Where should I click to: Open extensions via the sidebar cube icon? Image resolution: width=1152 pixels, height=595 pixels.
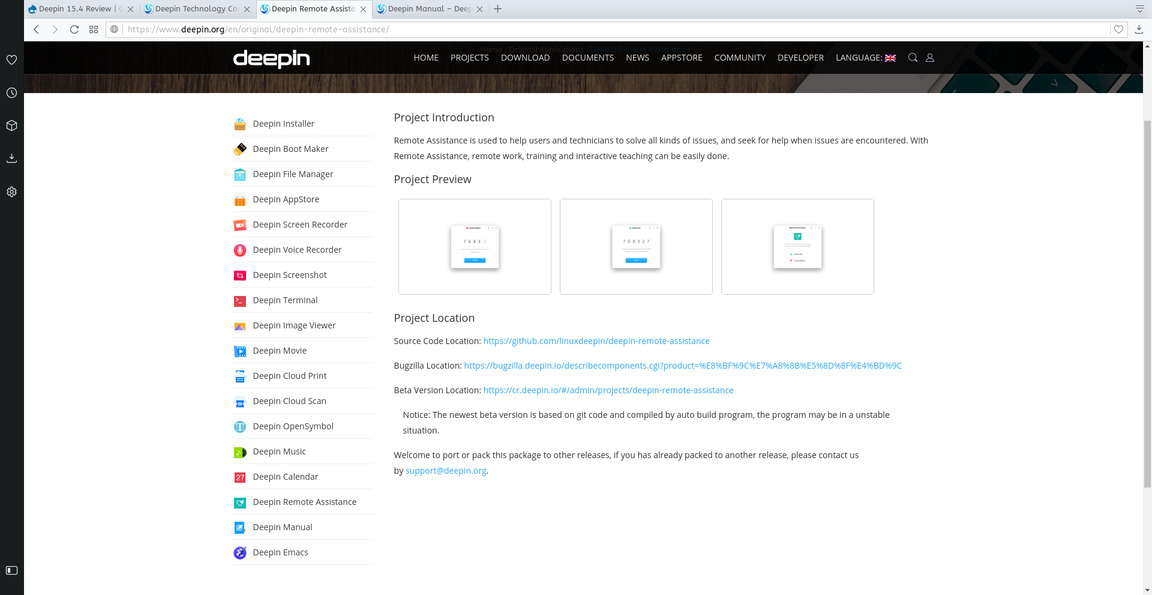point(12,126)
